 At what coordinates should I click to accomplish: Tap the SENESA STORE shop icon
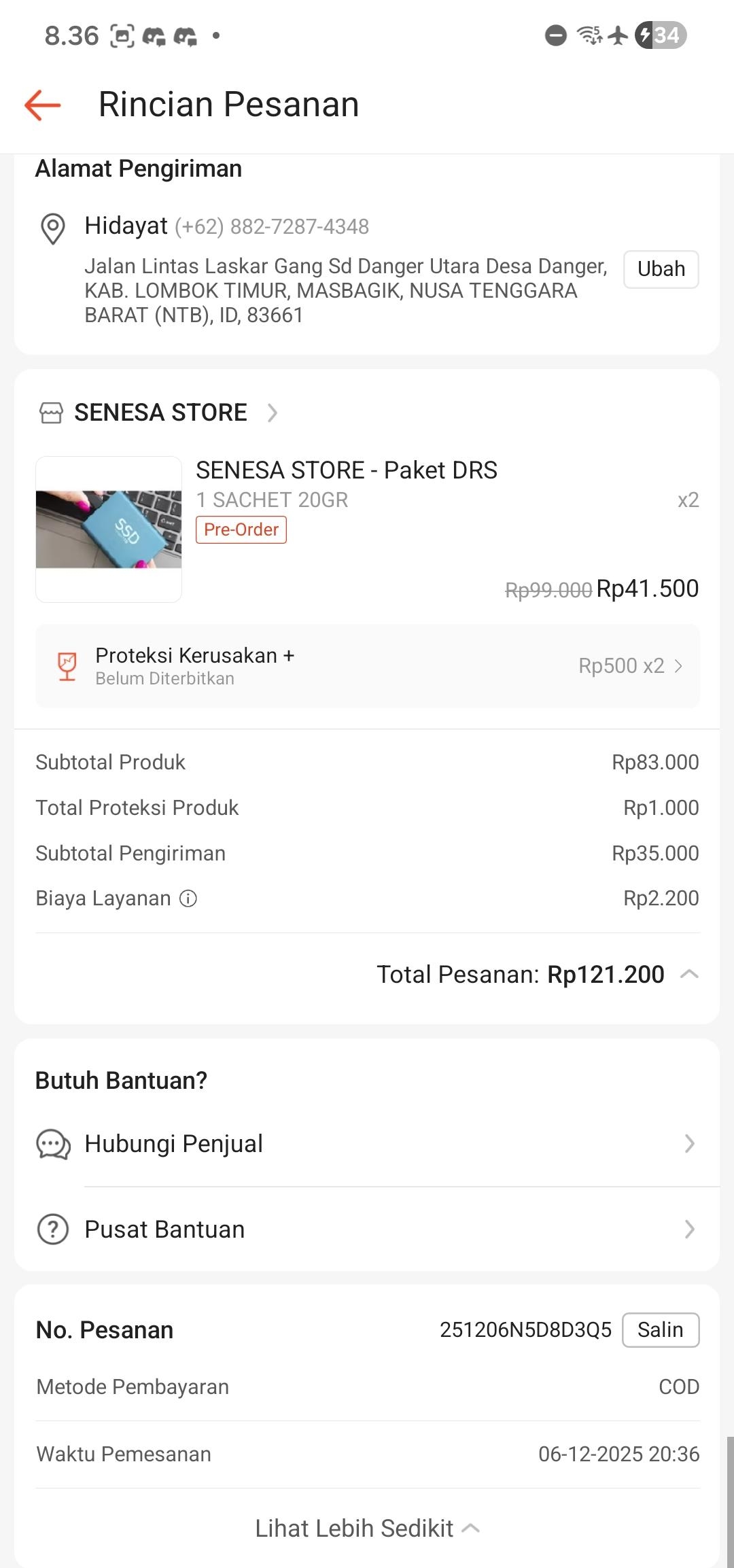pos(51,413)
